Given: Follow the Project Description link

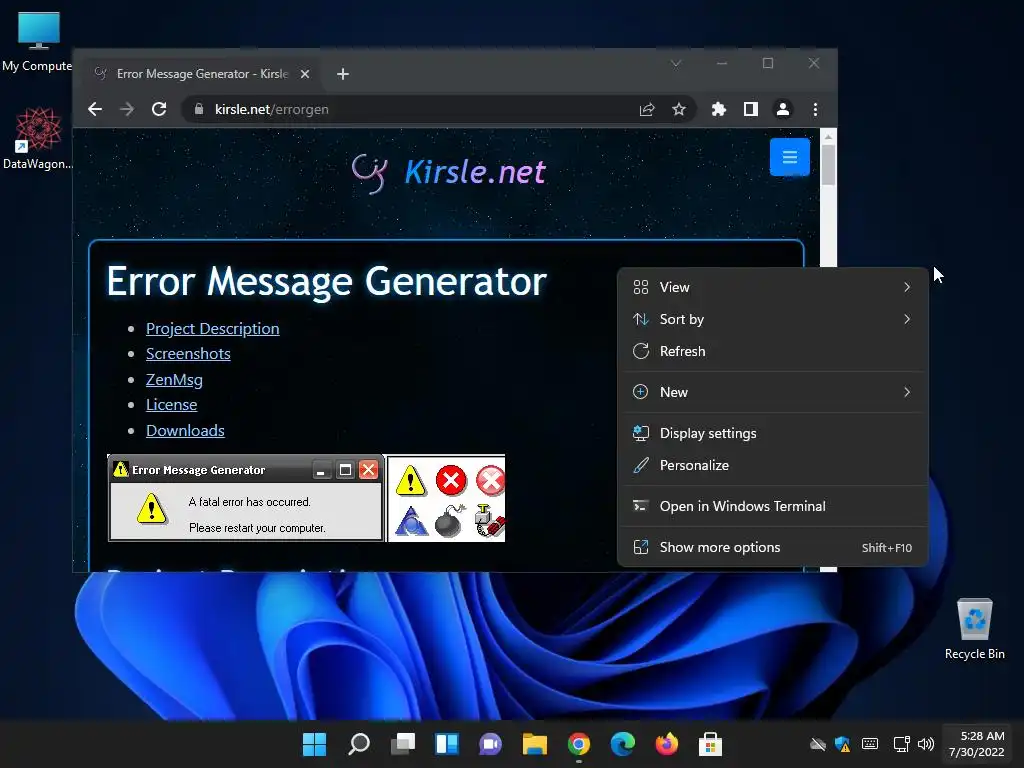Looking at the screenshot, I should coord(212,328).
